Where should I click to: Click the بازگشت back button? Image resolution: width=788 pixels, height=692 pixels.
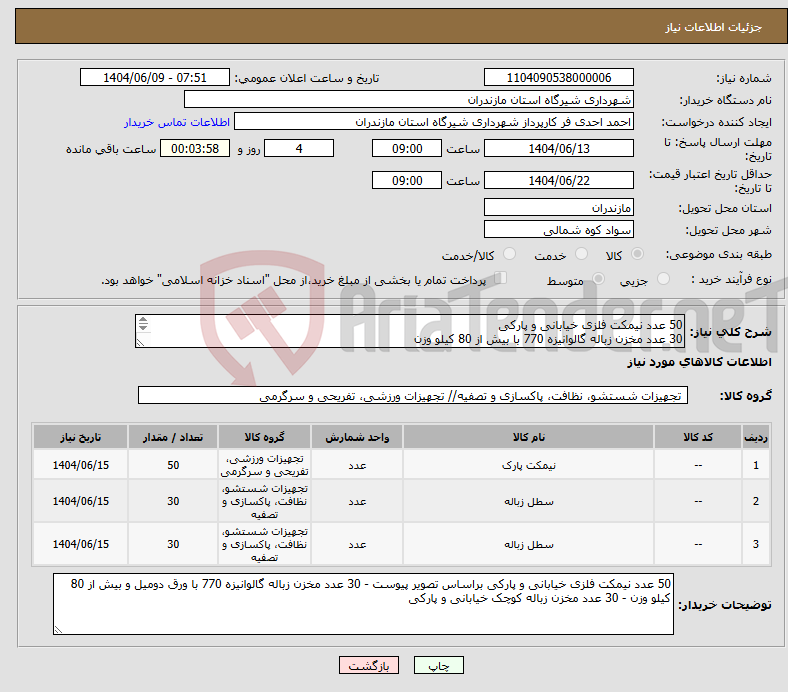click(369, 665)
